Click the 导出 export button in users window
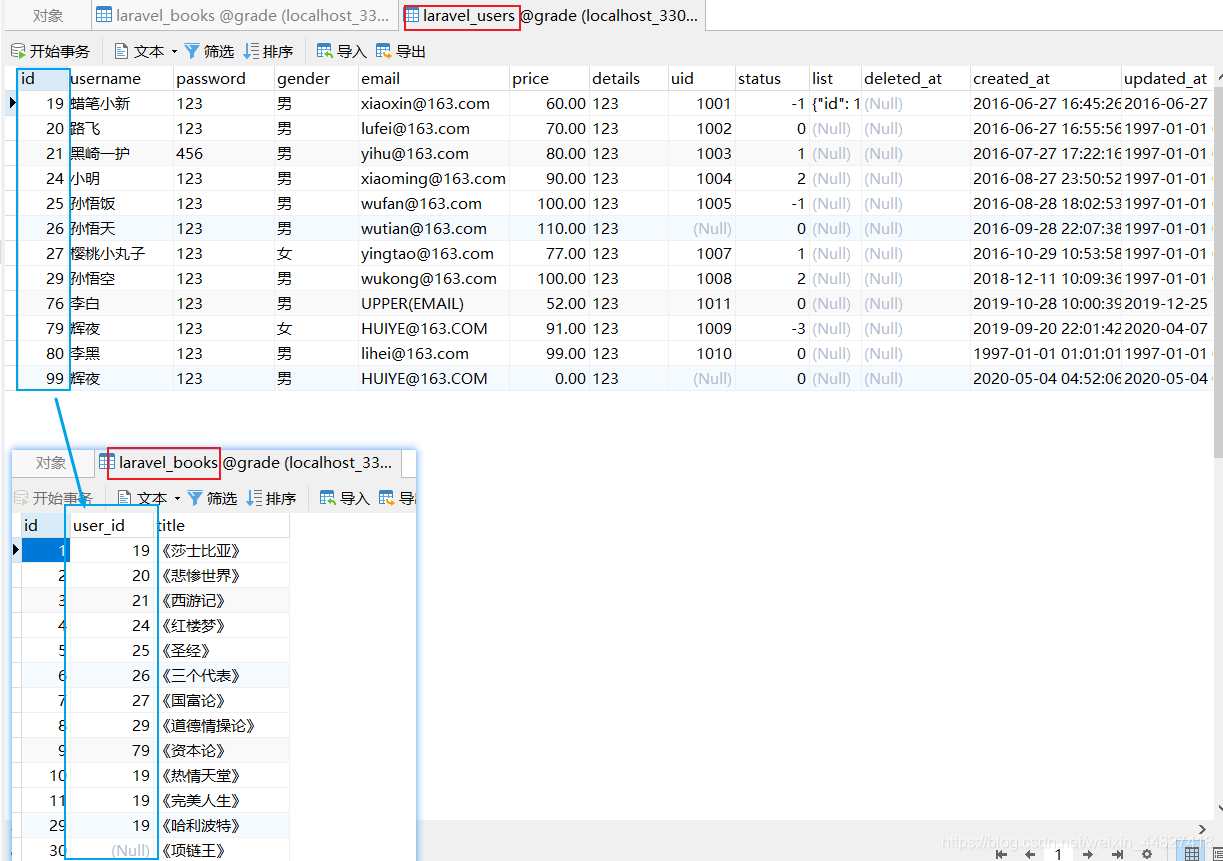The height and width of the screenshot is (861, 1223). [401, 51]
